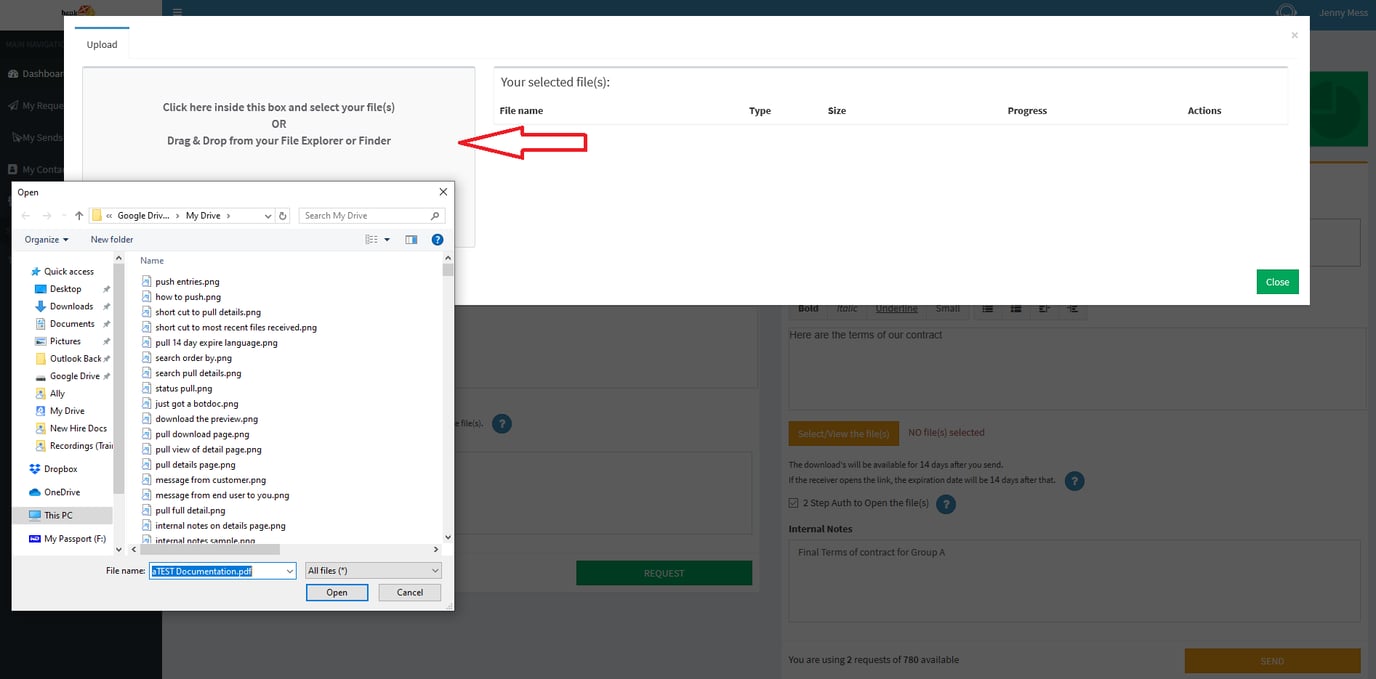This screenshot has height=679, width=1376.
Task: Open OneDrive in the navigation pane
Action: [x=54, y=492]
